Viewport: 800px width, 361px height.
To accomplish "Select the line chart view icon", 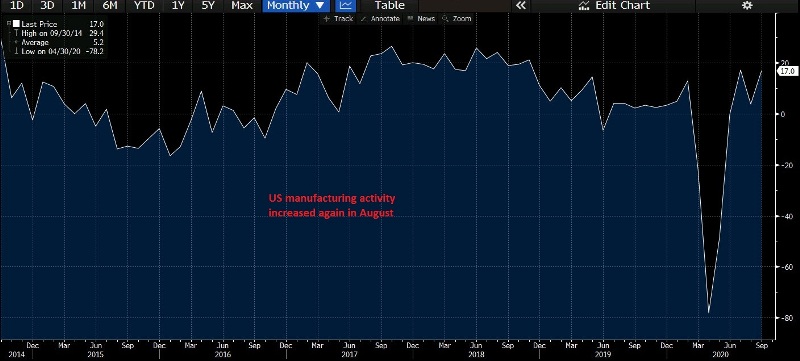I will [x=346, y=6].
